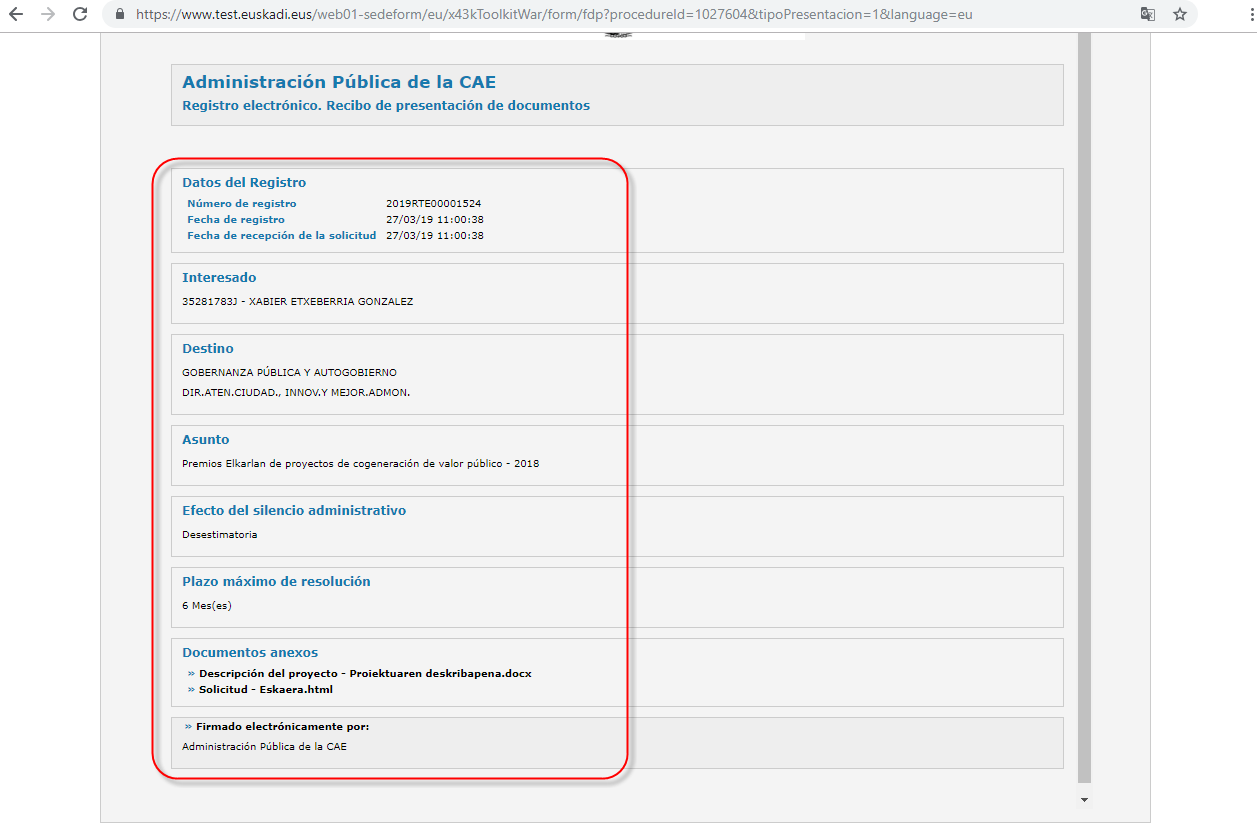The height and width of the screenshot is (829, 1257).
Task: Click the registration number 2019RTE00001524
Action: [x=433, y=204]
